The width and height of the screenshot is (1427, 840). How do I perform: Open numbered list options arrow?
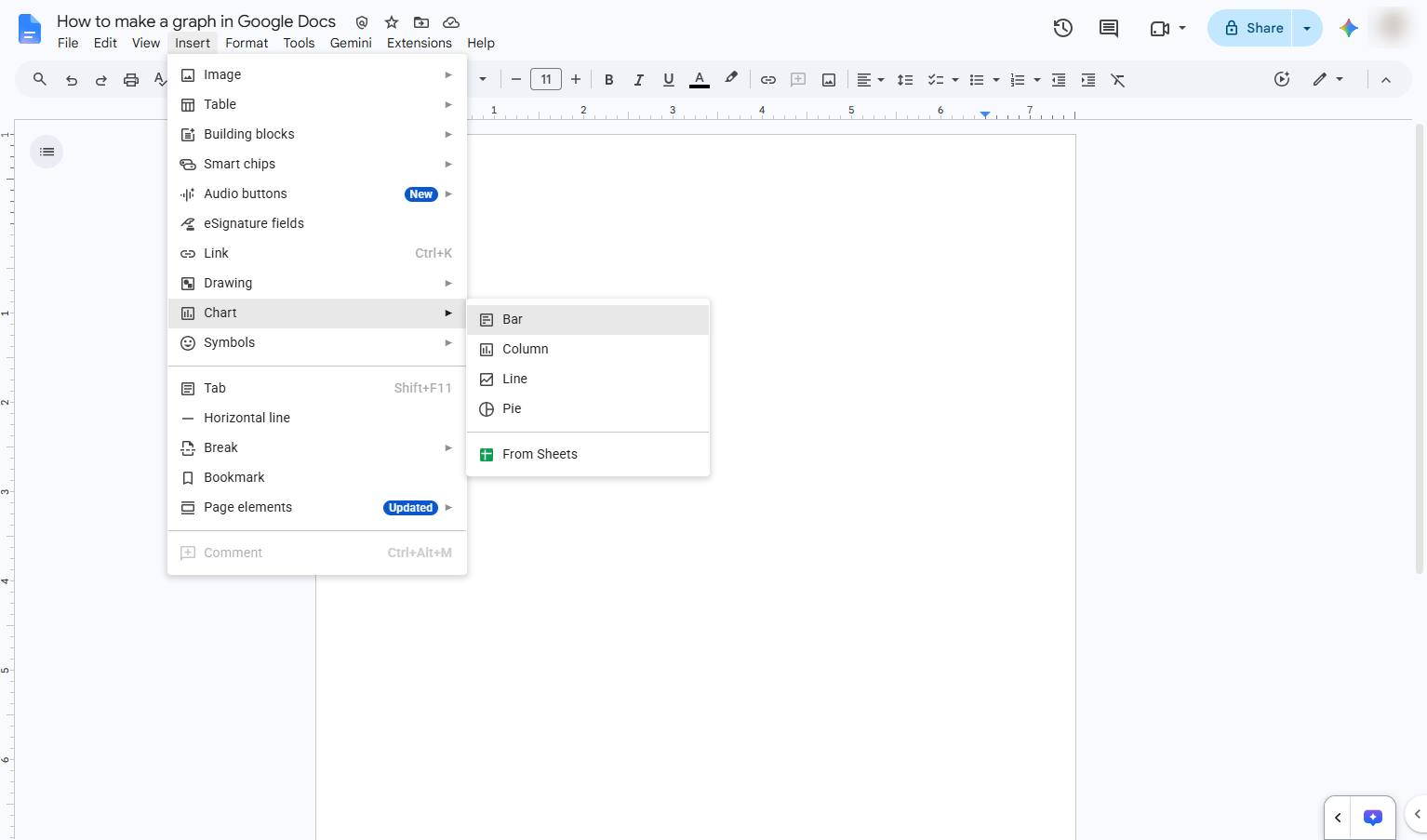1037,80
